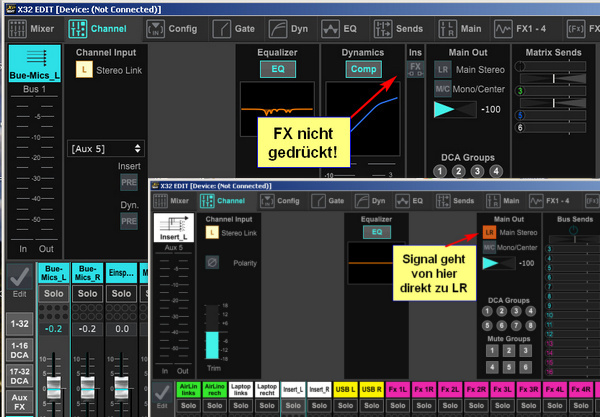Open the Dyn tab in back window

click(289, 29)
